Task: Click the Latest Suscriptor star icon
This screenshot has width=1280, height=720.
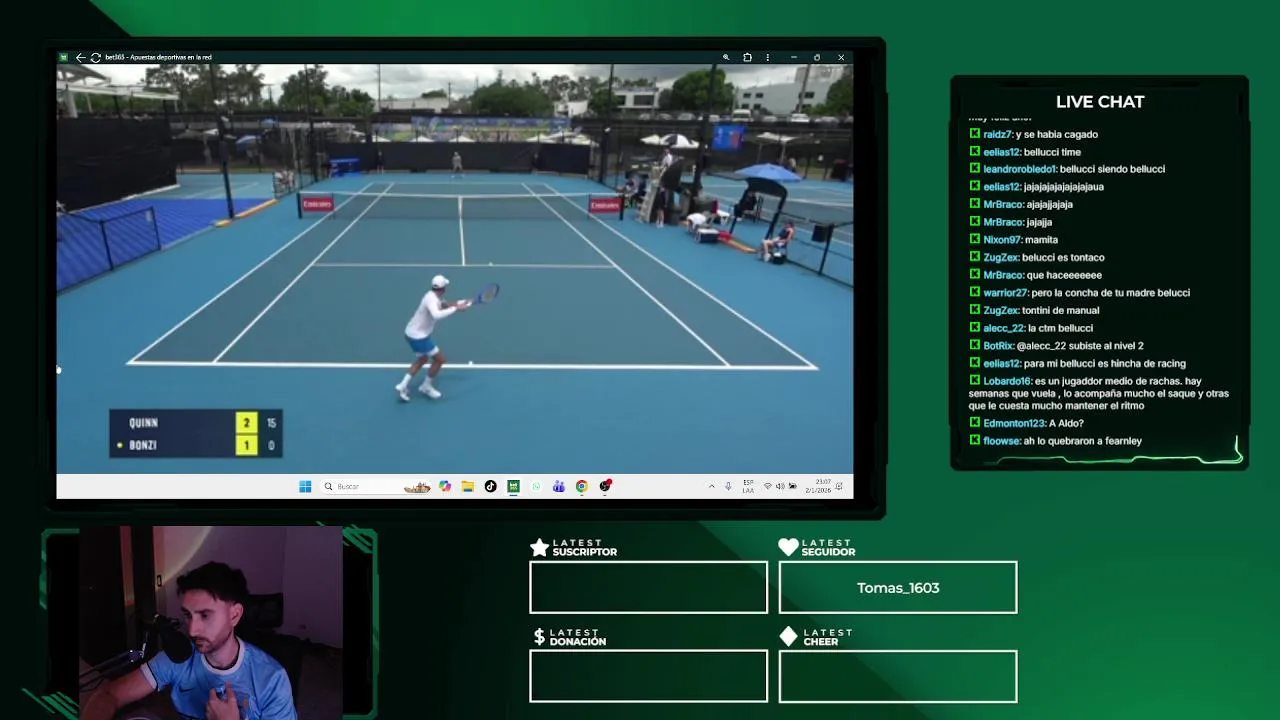Action: point(539,547)
